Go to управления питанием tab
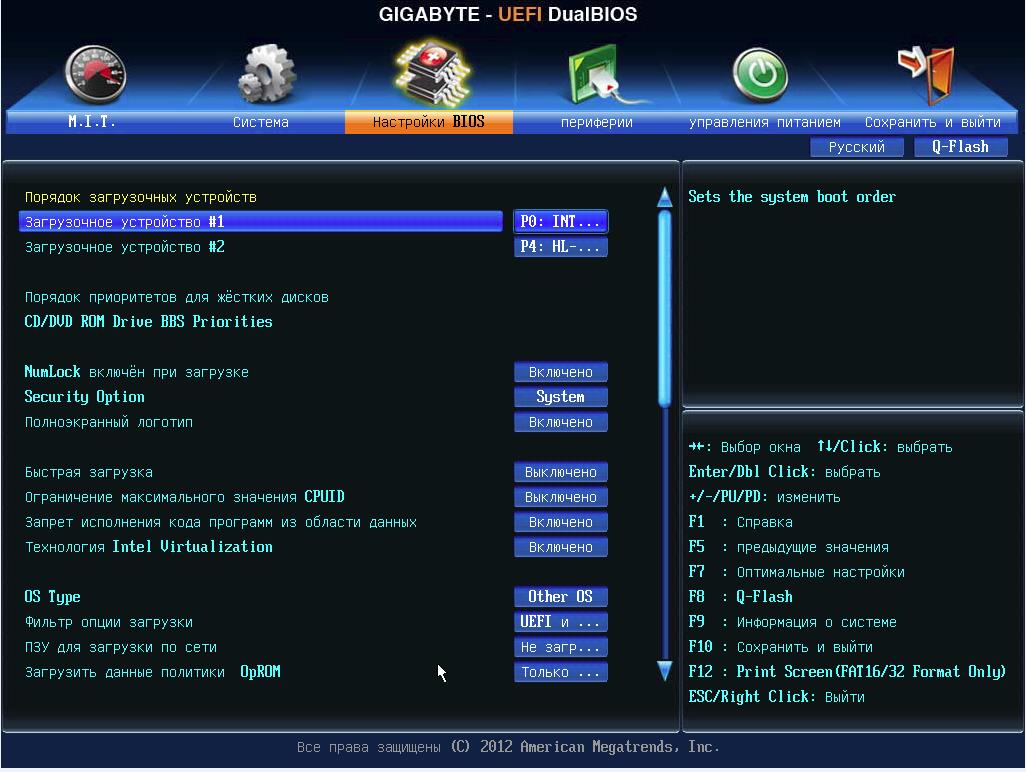 (x=764, y=122)
